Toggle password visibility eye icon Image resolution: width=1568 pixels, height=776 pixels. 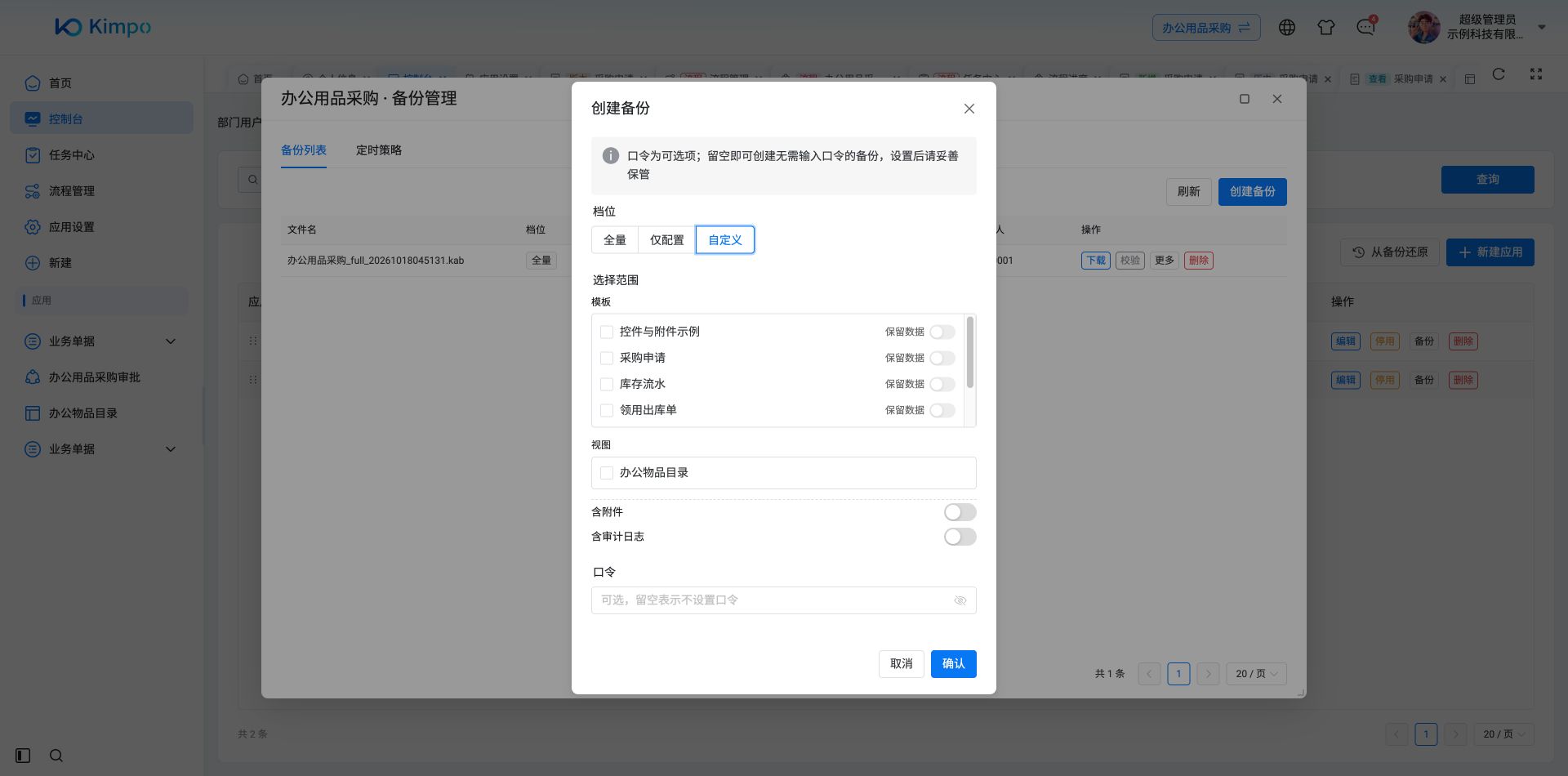pos(960,600)
